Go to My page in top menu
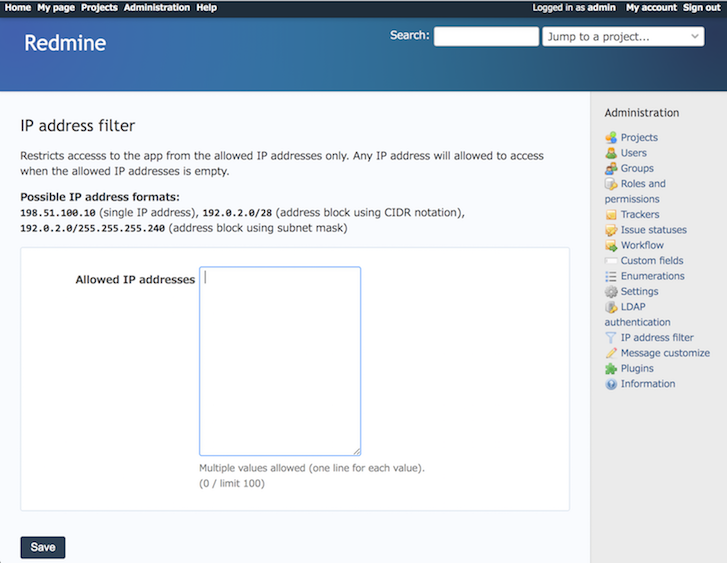The height and width of the screenshot is (563, 727). (56, 7)
